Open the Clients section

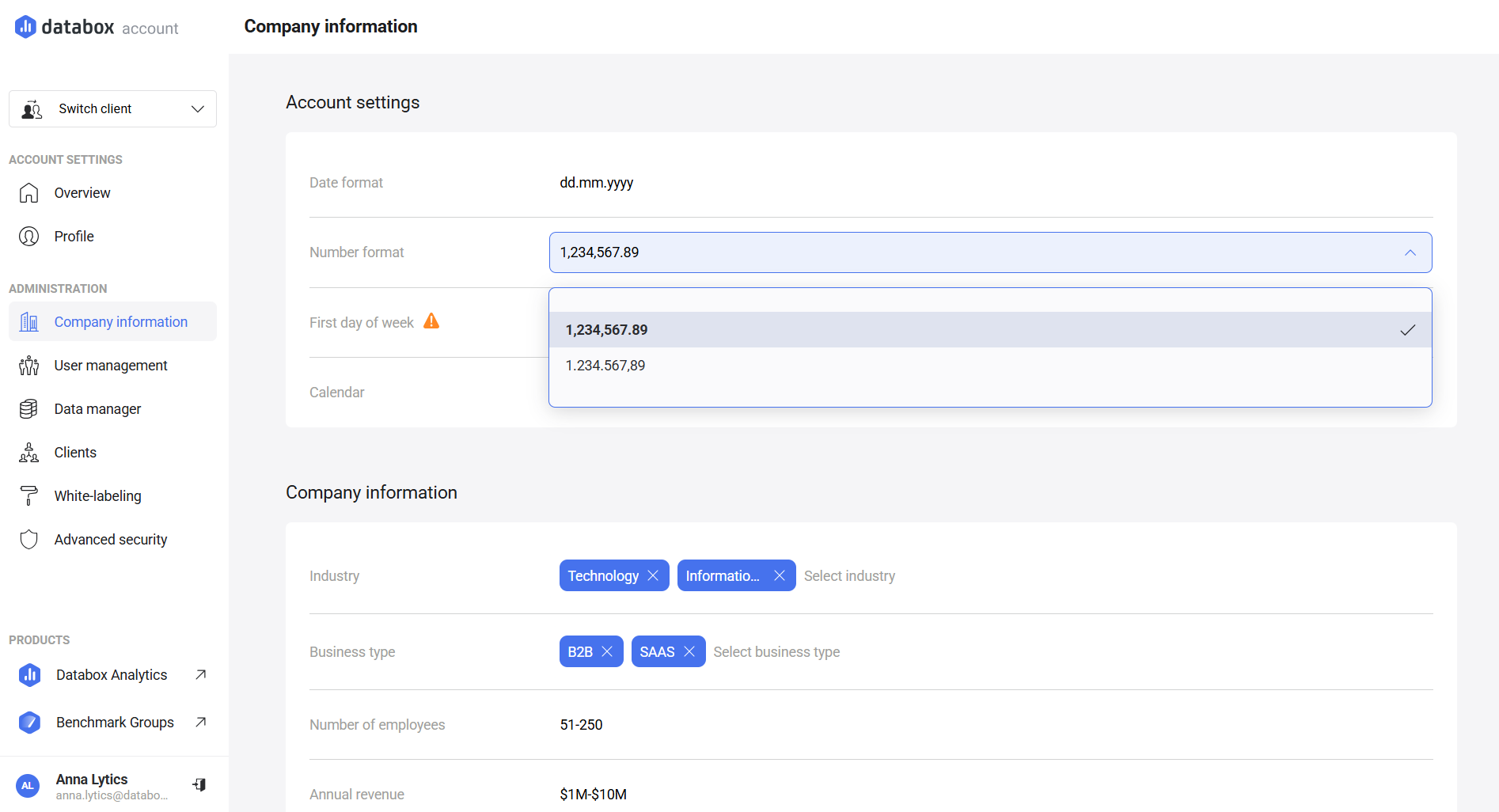(75, 453)
